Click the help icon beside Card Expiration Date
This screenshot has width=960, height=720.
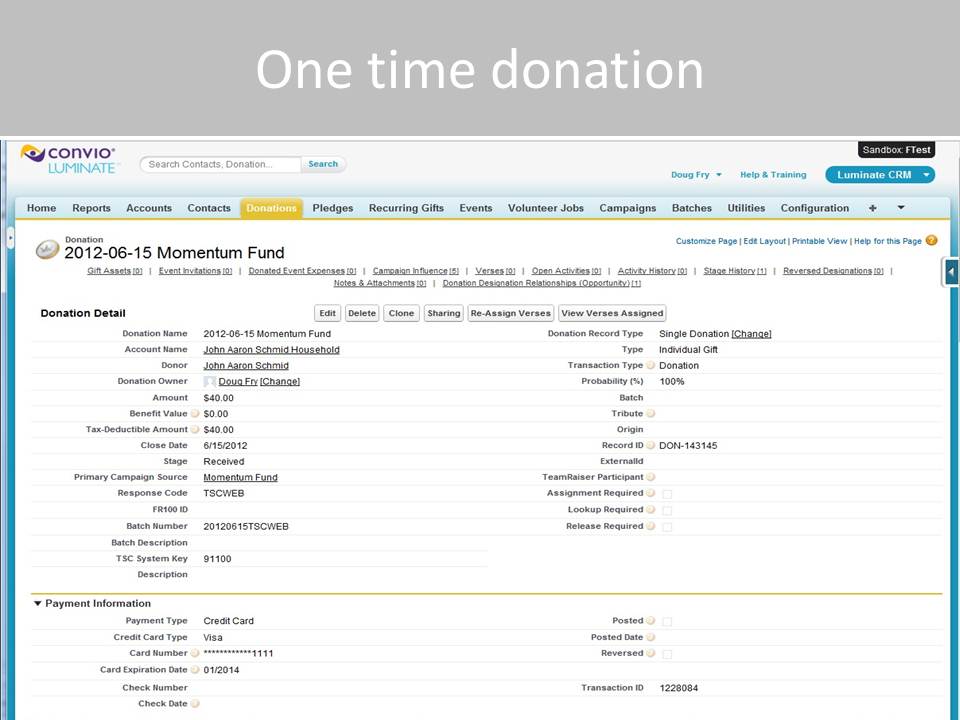point(195,670)
